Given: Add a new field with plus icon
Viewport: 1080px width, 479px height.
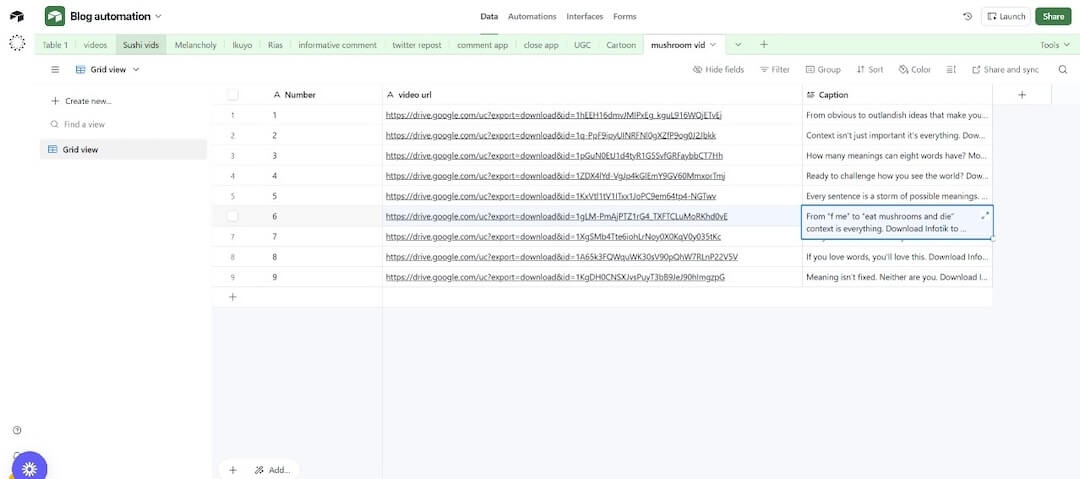Looking at the screenshot, I should tap(1022, 95).
